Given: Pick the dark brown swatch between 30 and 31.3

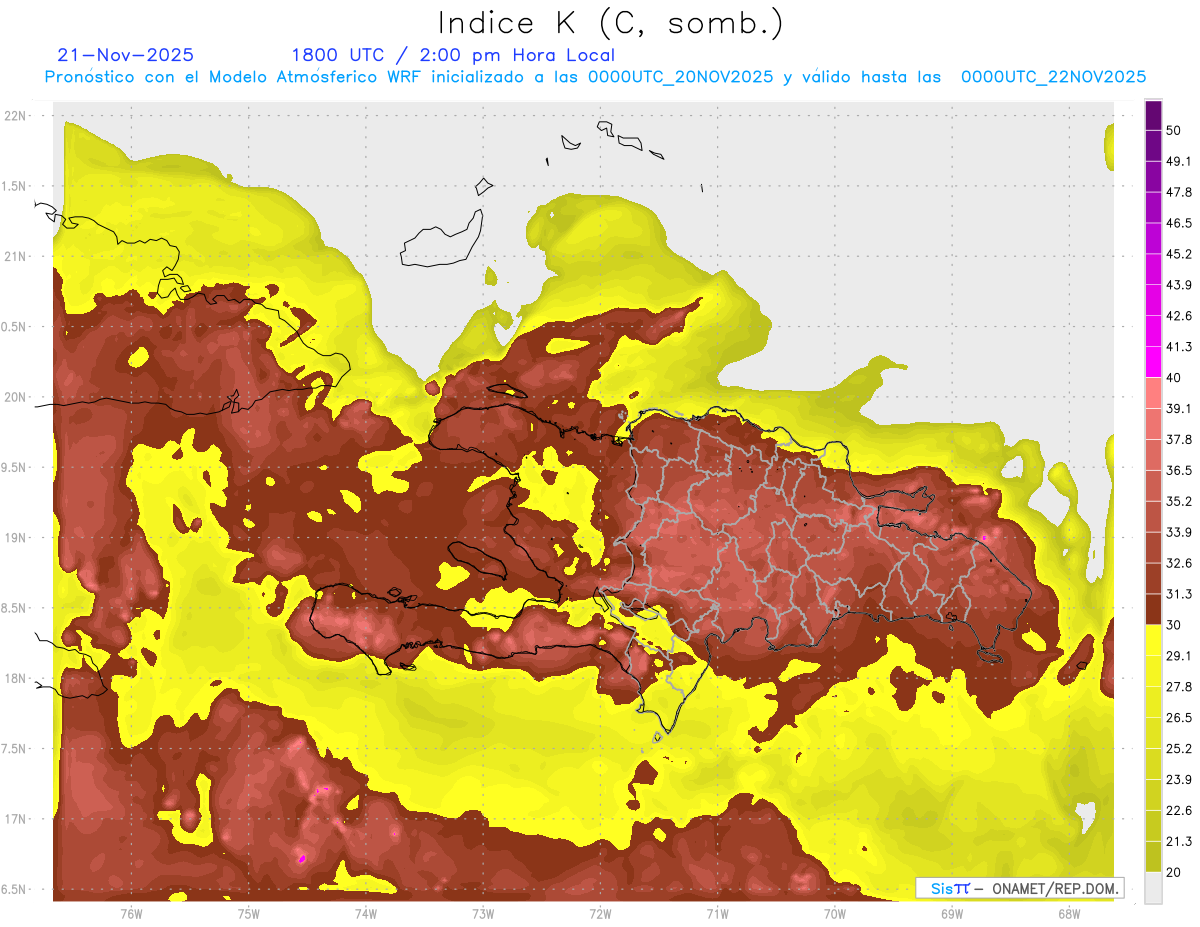Looking at the screenshot, I should click(1154, 609).
